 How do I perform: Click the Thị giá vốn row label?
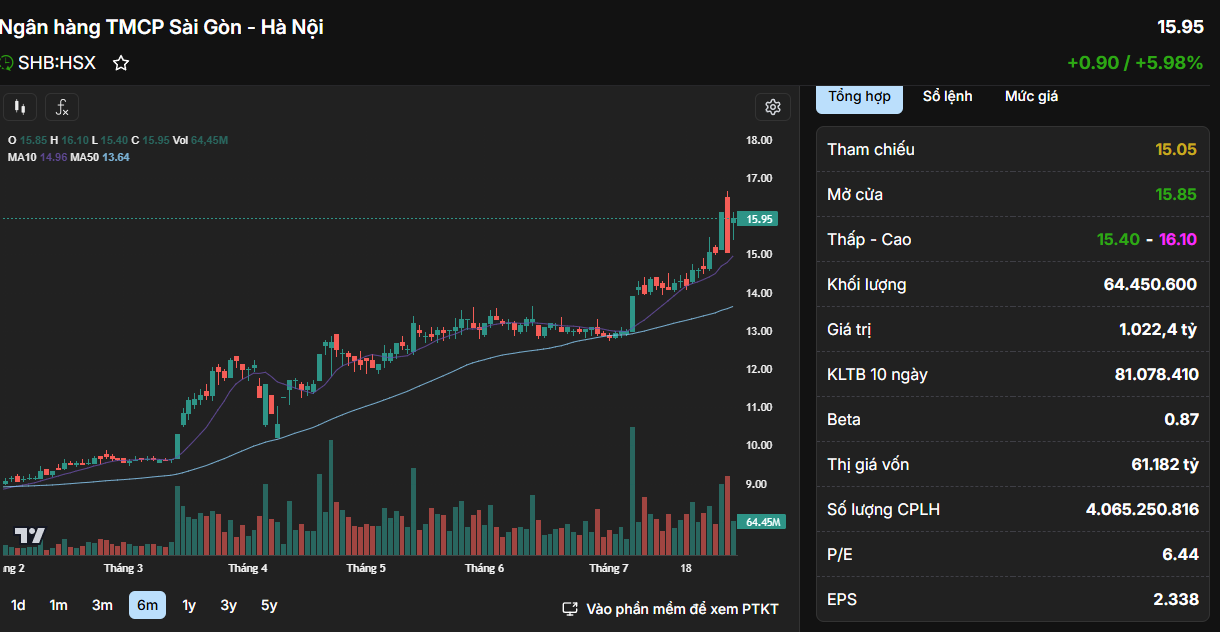(x=868, y=465)
